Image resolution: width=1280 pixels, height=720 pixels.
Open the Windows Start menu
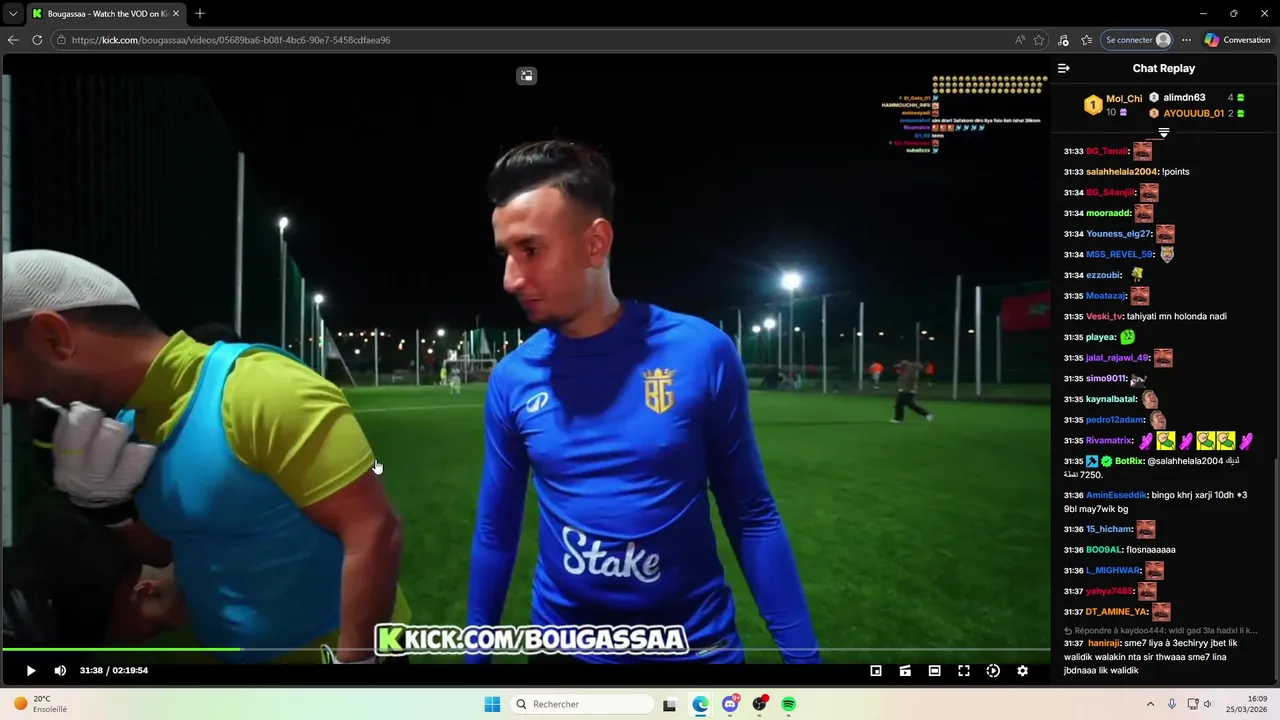tap(492, 704)
